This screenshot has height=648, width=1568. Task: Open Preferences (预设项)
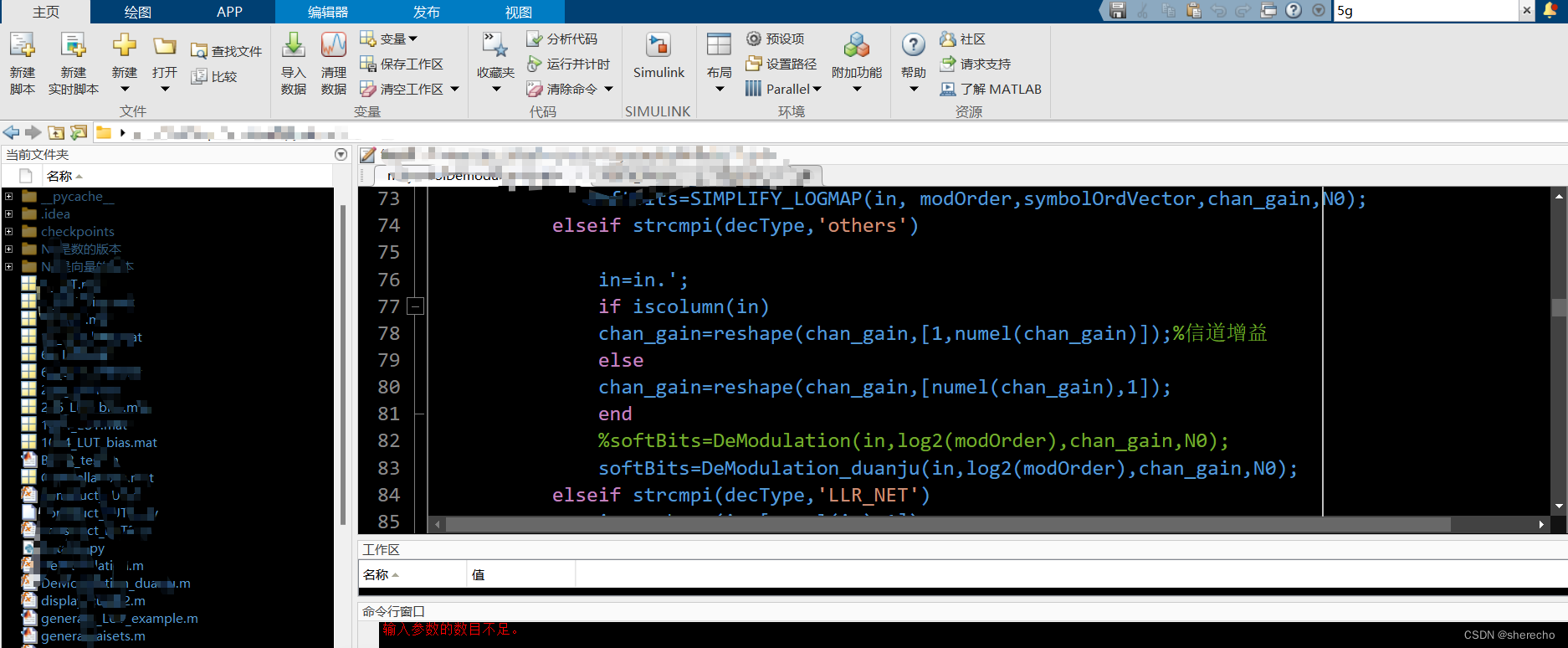click(776, 39)
